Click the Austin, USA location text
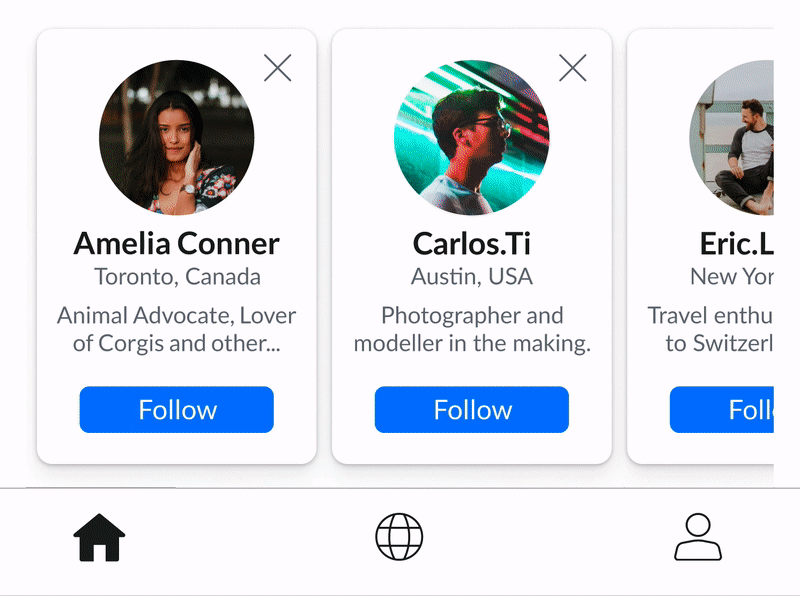This screenshot has height=596, width=800. 472,277
